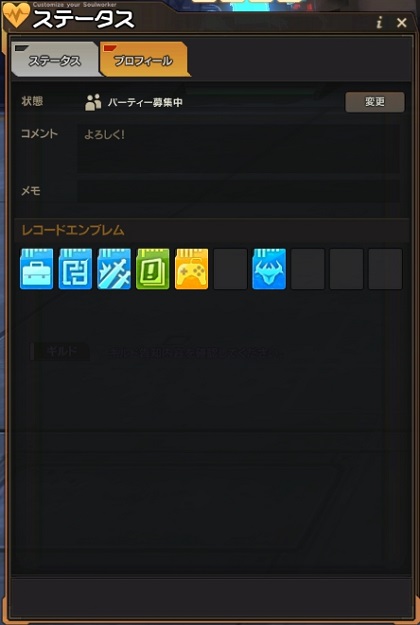The width and height of the screenshot is (420, 625).
Task: Select the last empty emblem slot
Action: coord(385,269)
